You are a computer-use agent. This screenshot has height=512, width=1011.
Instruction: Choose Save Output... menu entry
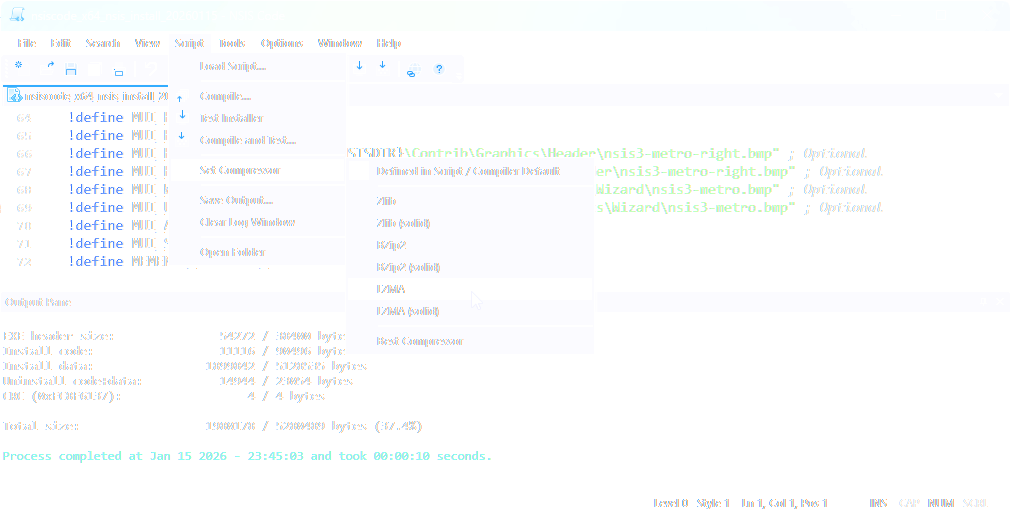point(258,201)
